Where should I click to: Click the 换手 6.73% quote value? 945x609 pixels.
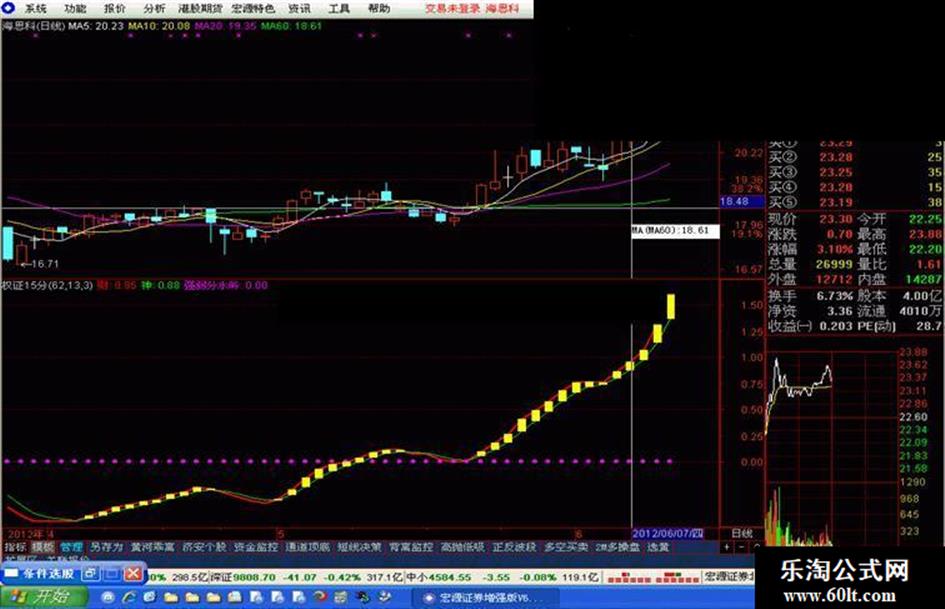[835, 296]
